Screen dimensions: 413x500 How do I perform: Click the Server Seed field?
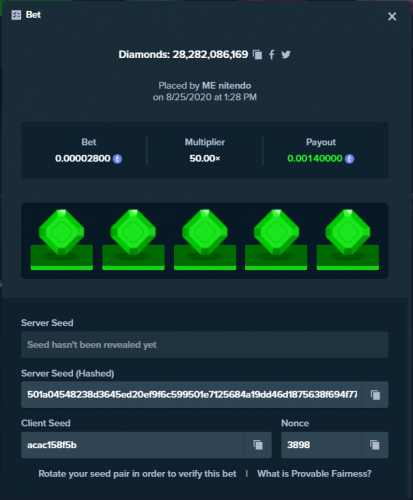[205, 345]
